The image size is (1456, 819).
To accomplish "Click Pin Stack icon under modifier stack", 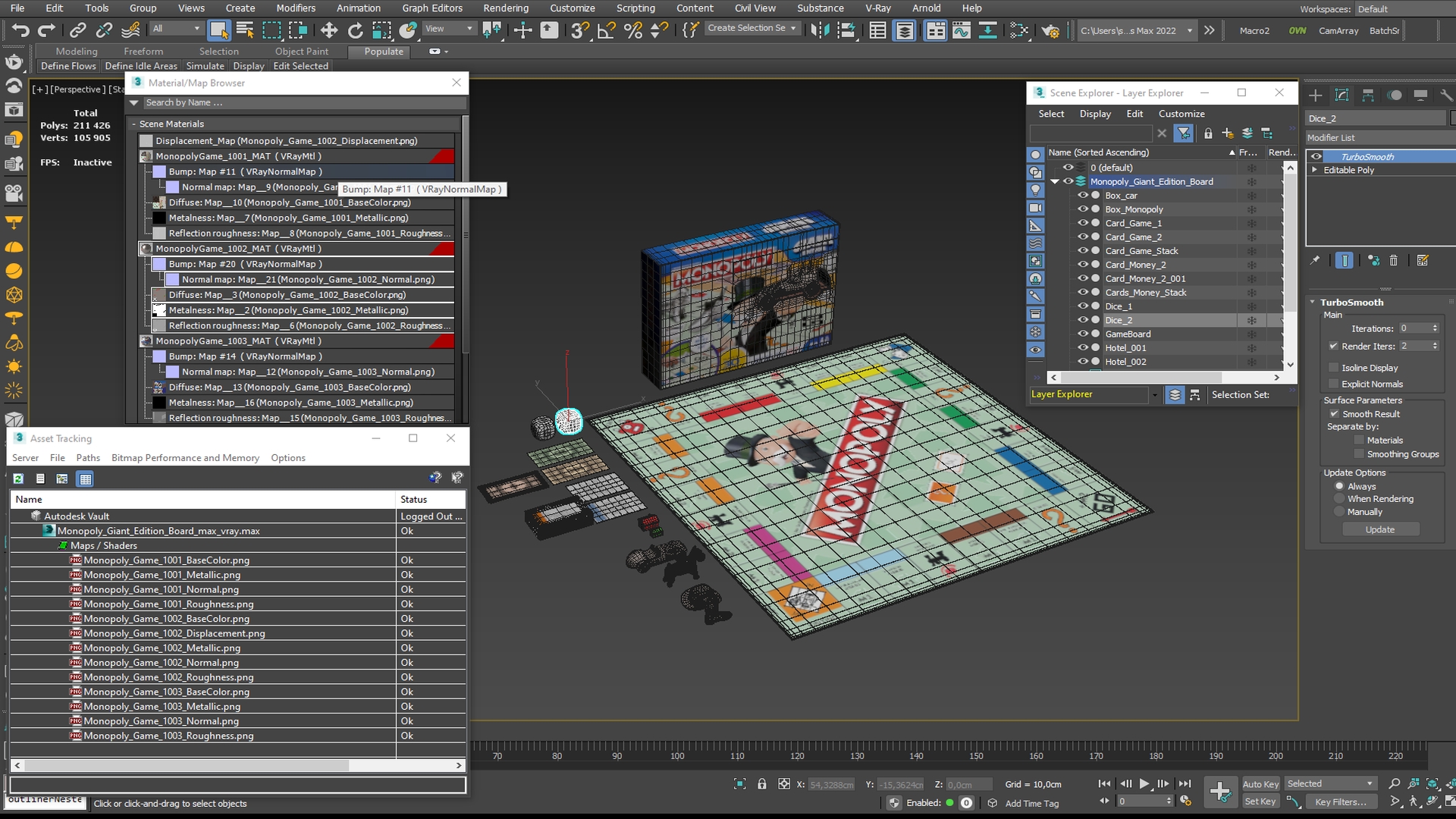I will tap(1315, 260).
